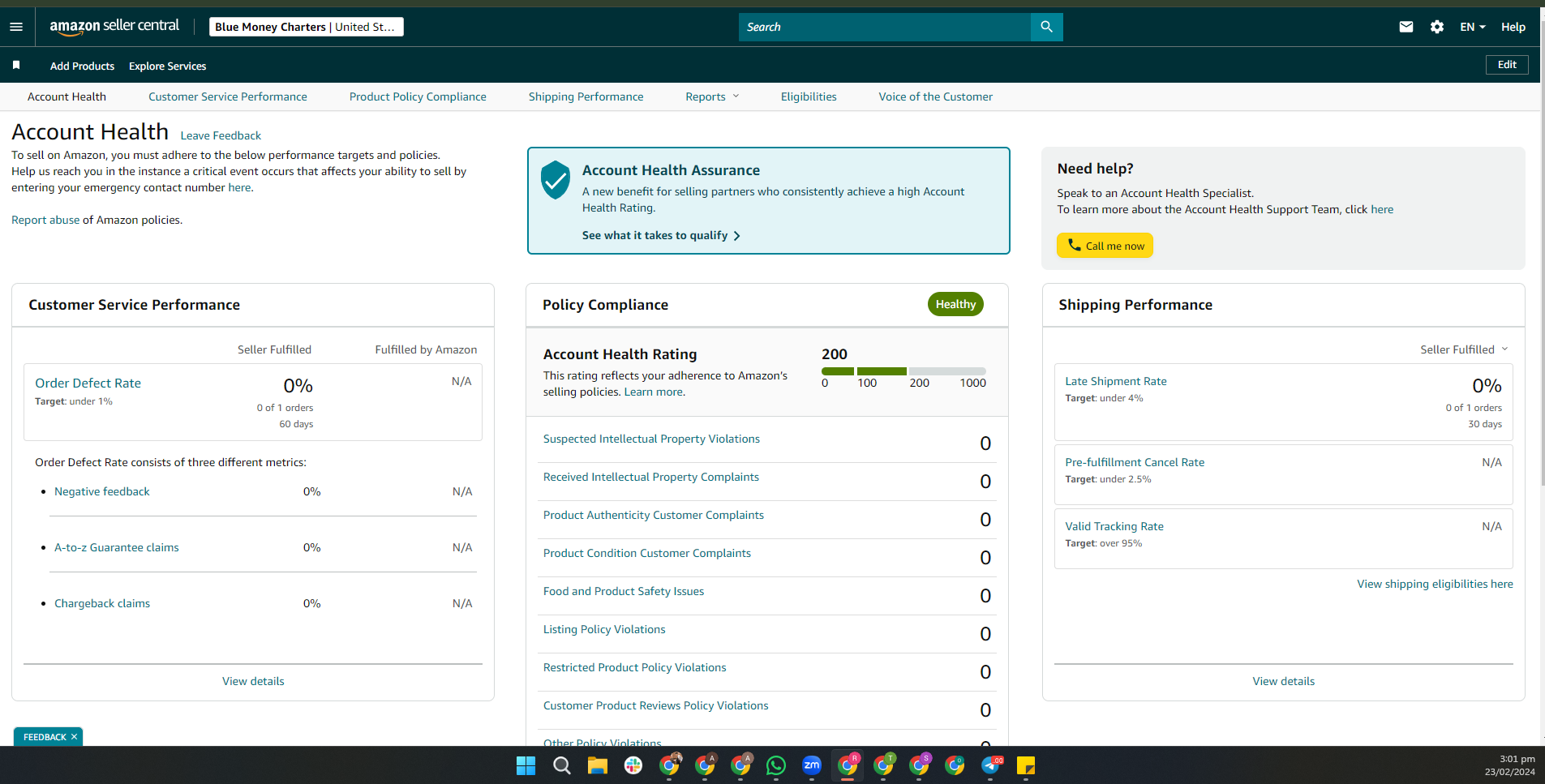Open Telegram from the taskbar
Viewport: 1545px width, 784px height.
pos(990,765)
